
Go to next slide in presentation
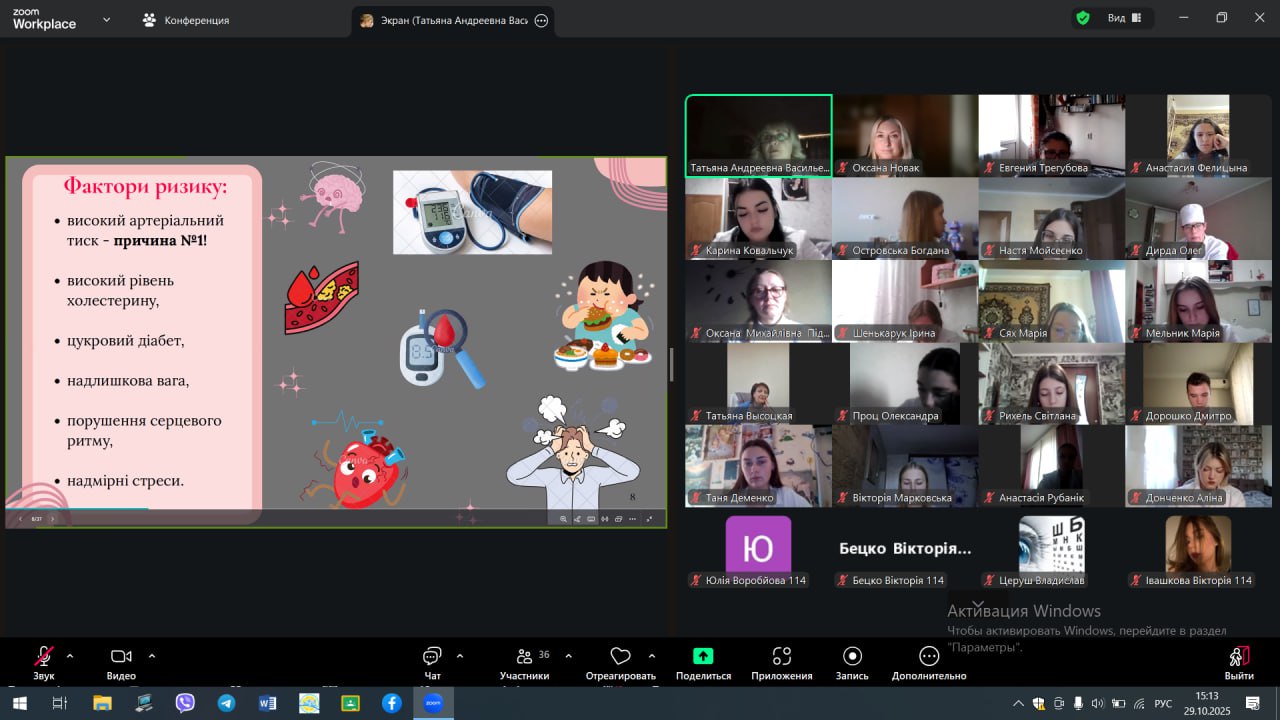(53, 519)
